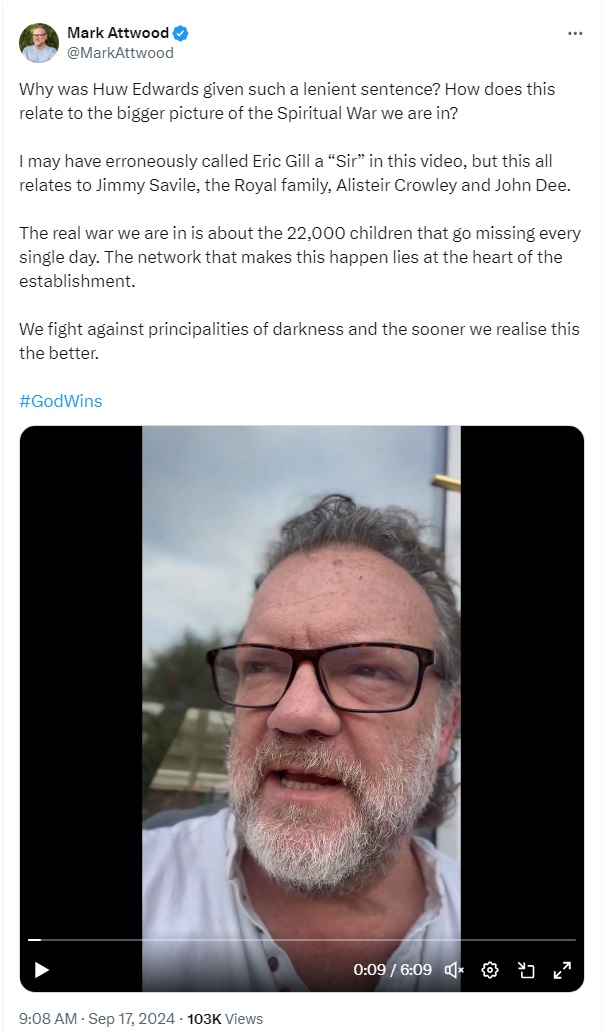
Task: Play the video with the play button
Action: tap(42, 970)
